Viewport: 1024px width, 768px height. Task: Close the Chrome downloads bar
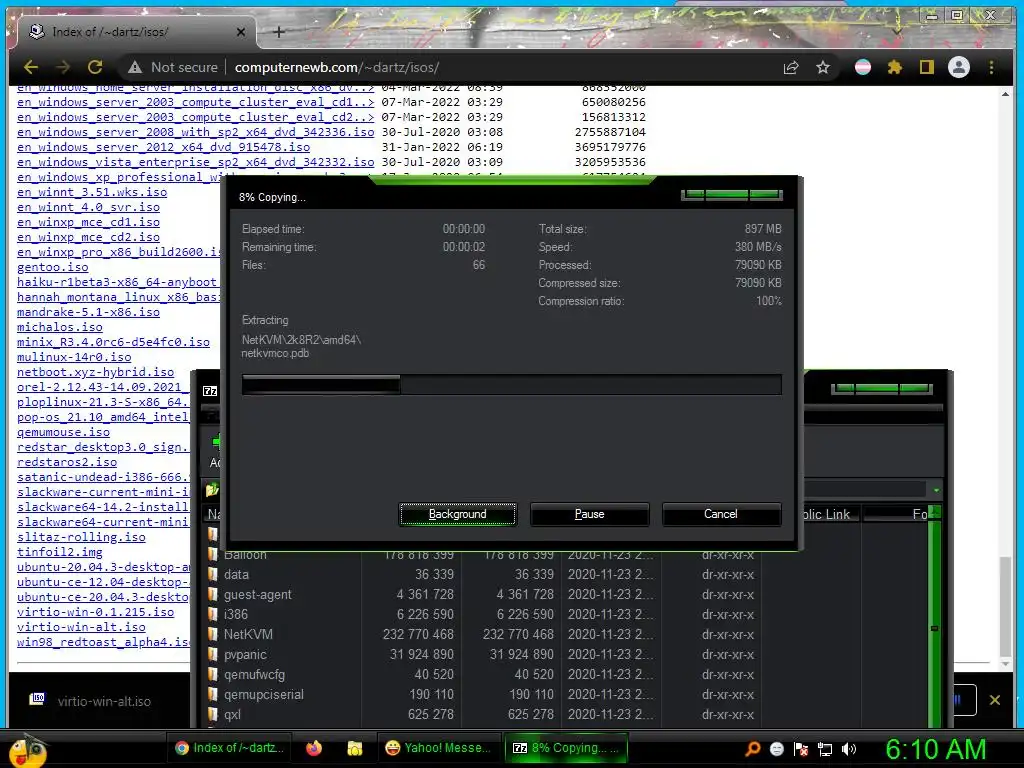click(995, 700)
